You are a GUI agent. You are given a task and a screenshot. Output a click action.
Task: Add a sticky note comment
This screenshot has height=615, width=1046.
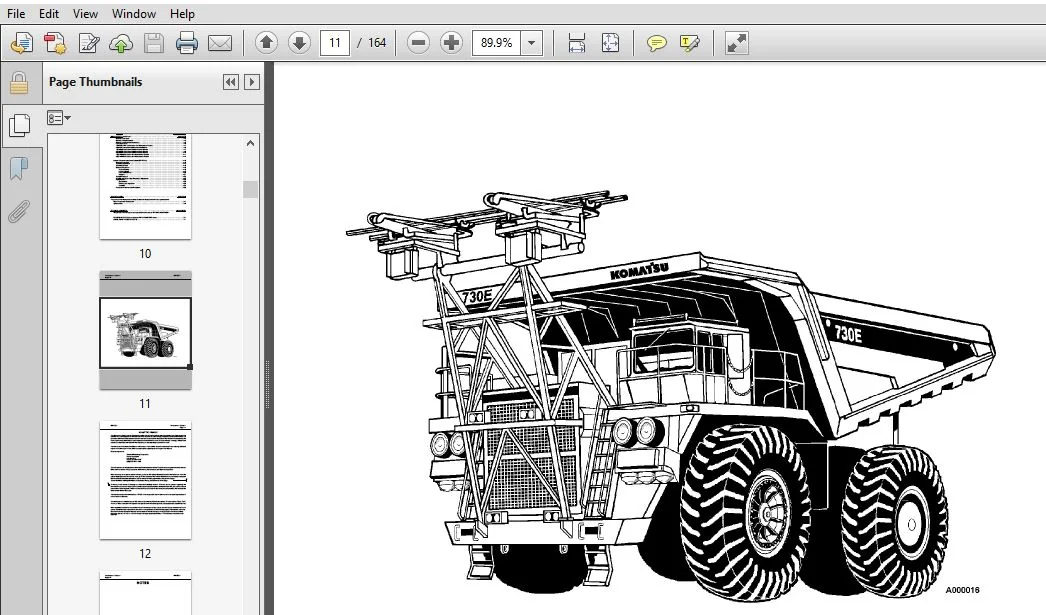[656, 43]
